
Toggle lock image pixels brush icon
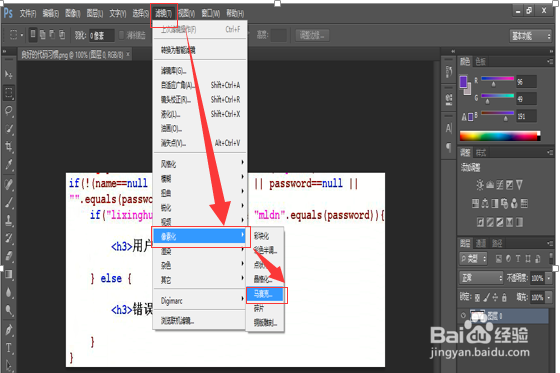click(x=486, y=297)
